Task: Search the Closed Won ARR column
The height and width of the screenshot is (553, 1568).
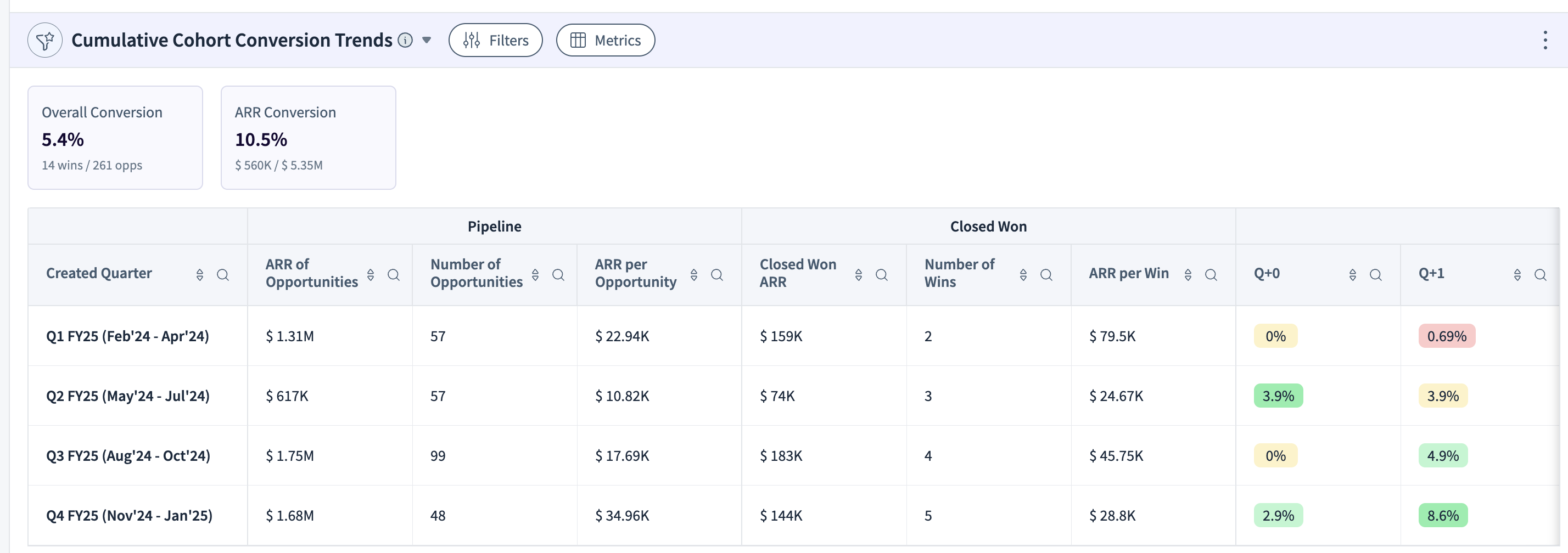Action: (x=881, y=275)
